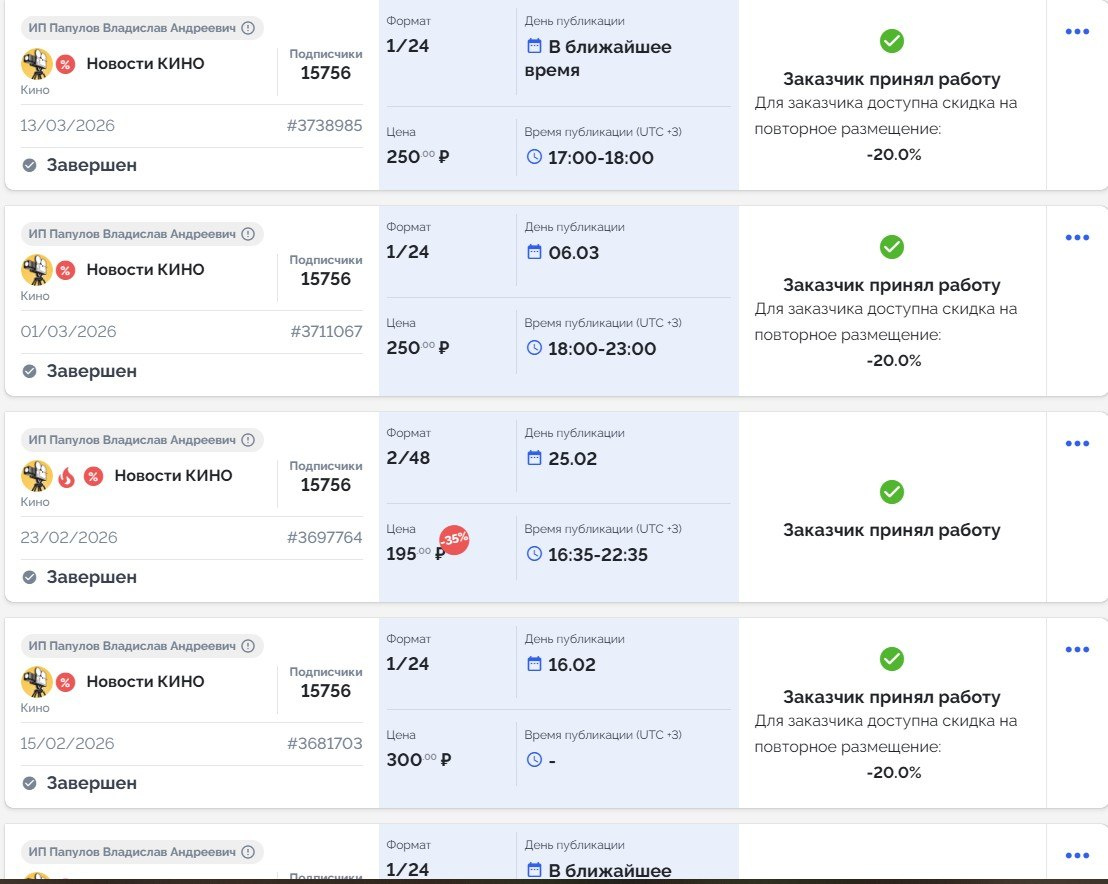Click info icon beside seller name in first card

[248, 28]
